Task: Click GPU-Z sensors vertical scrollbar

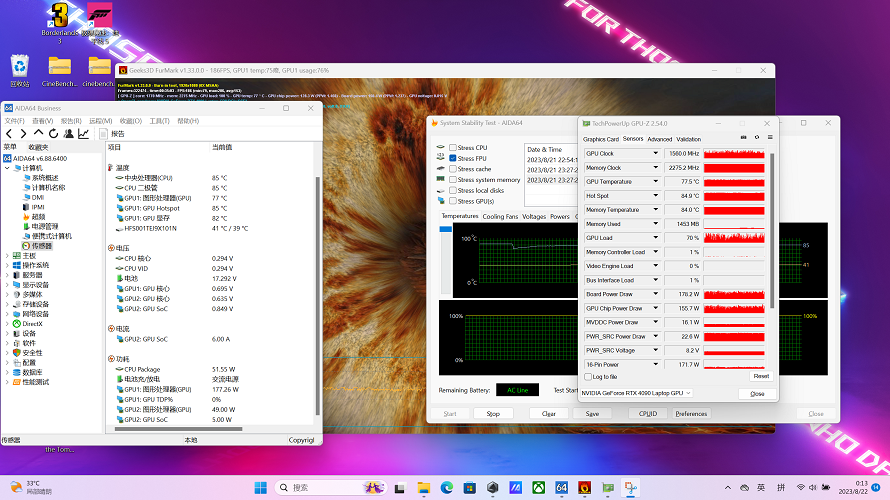Action: [x=771, y=230]
